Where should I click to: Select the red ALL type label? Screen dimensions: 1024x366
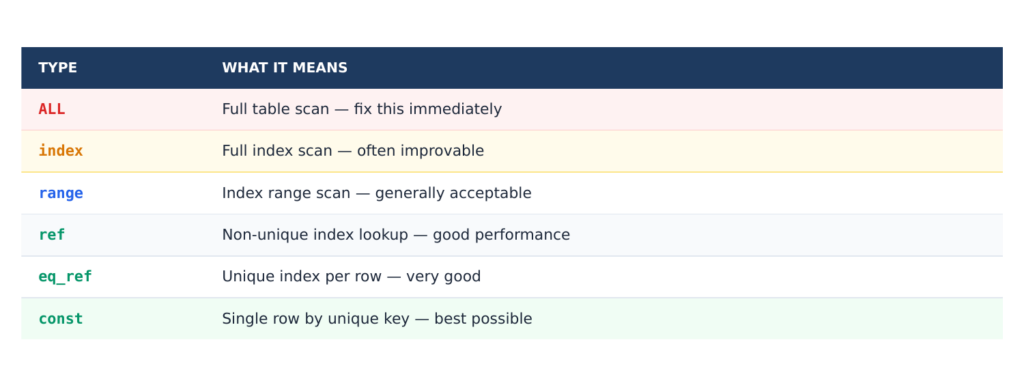click(x=52, y=109)
